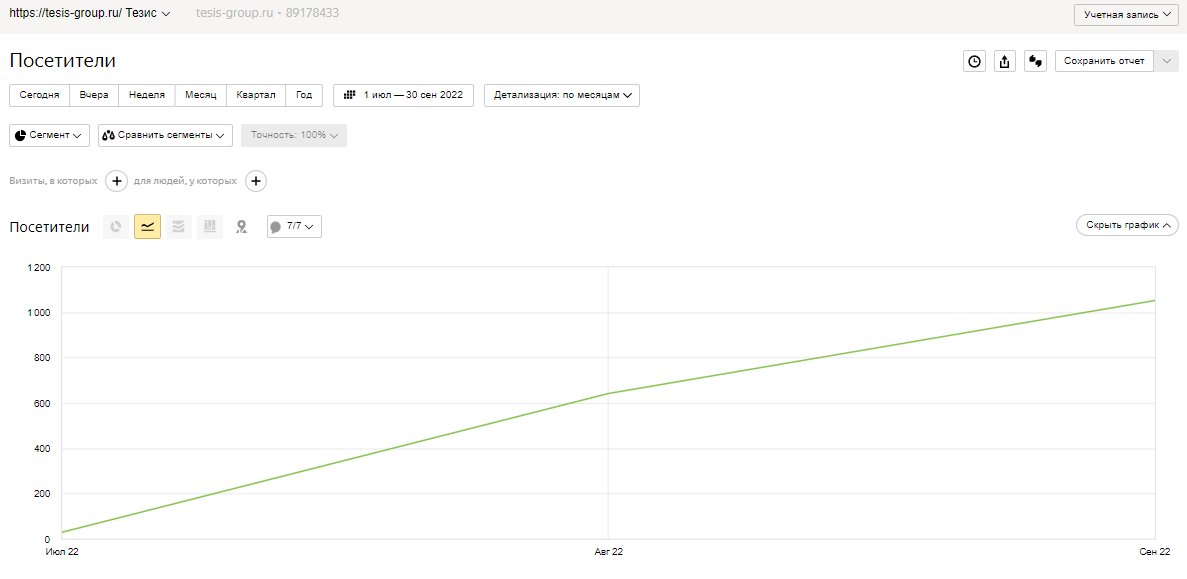Select the line chart type icon
Image resolution: width=1187 pixels, height=579 pixels.
pos(147,227)
